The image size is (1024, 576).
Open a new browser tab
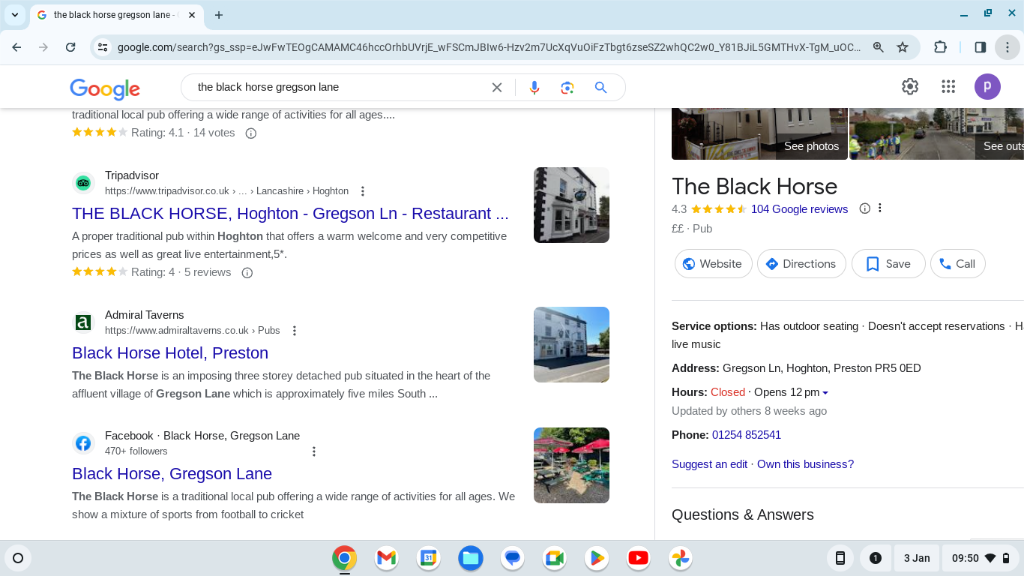(x=219, y=14)
